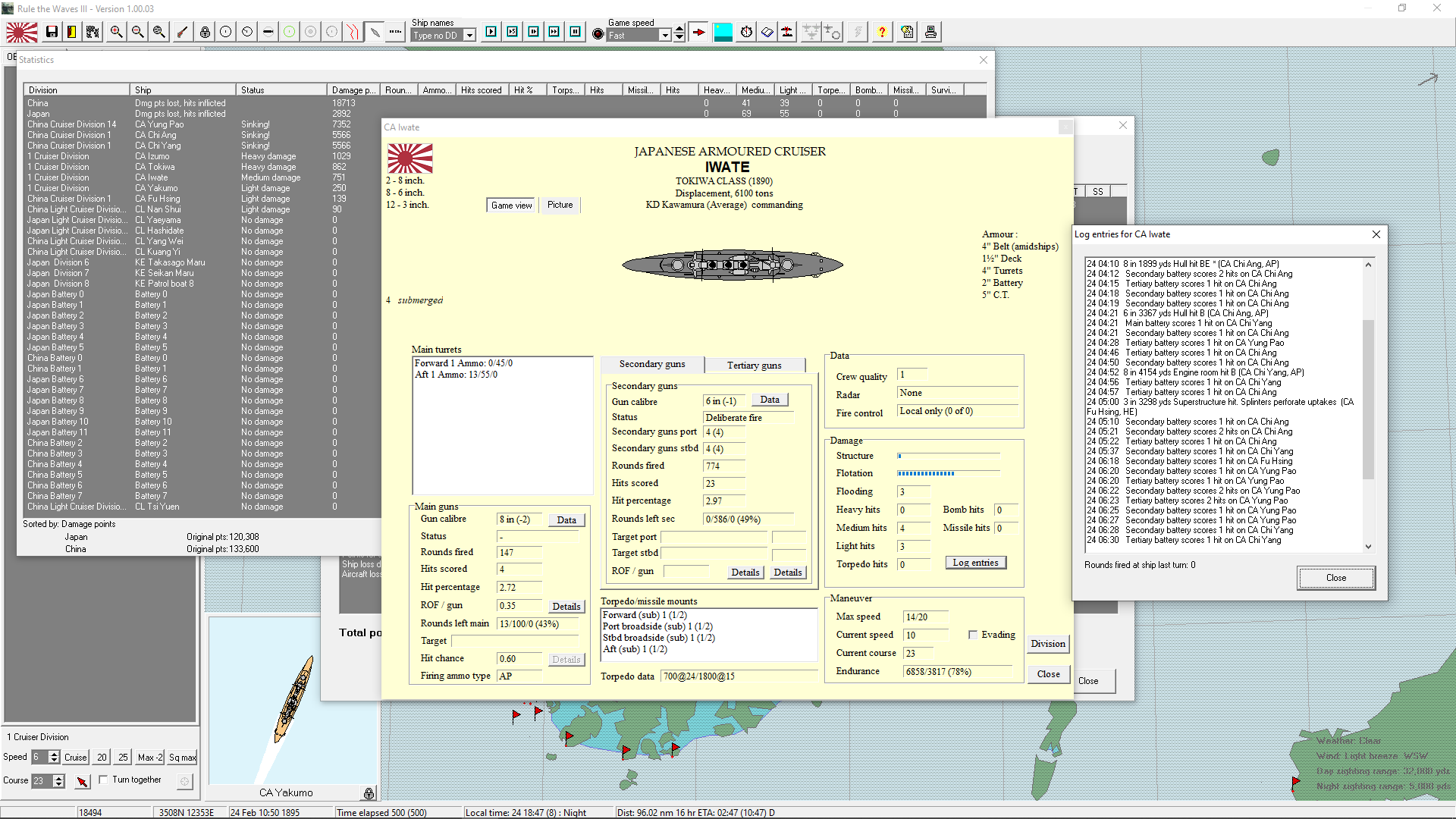This screenshot has height=819, width=1456.
Task: Open the book log icon
Action: pos(767,32)
